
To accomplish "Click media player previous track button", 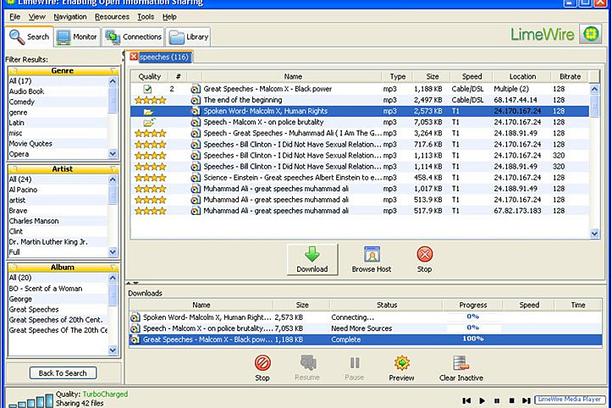I will [x=466, y=401].
